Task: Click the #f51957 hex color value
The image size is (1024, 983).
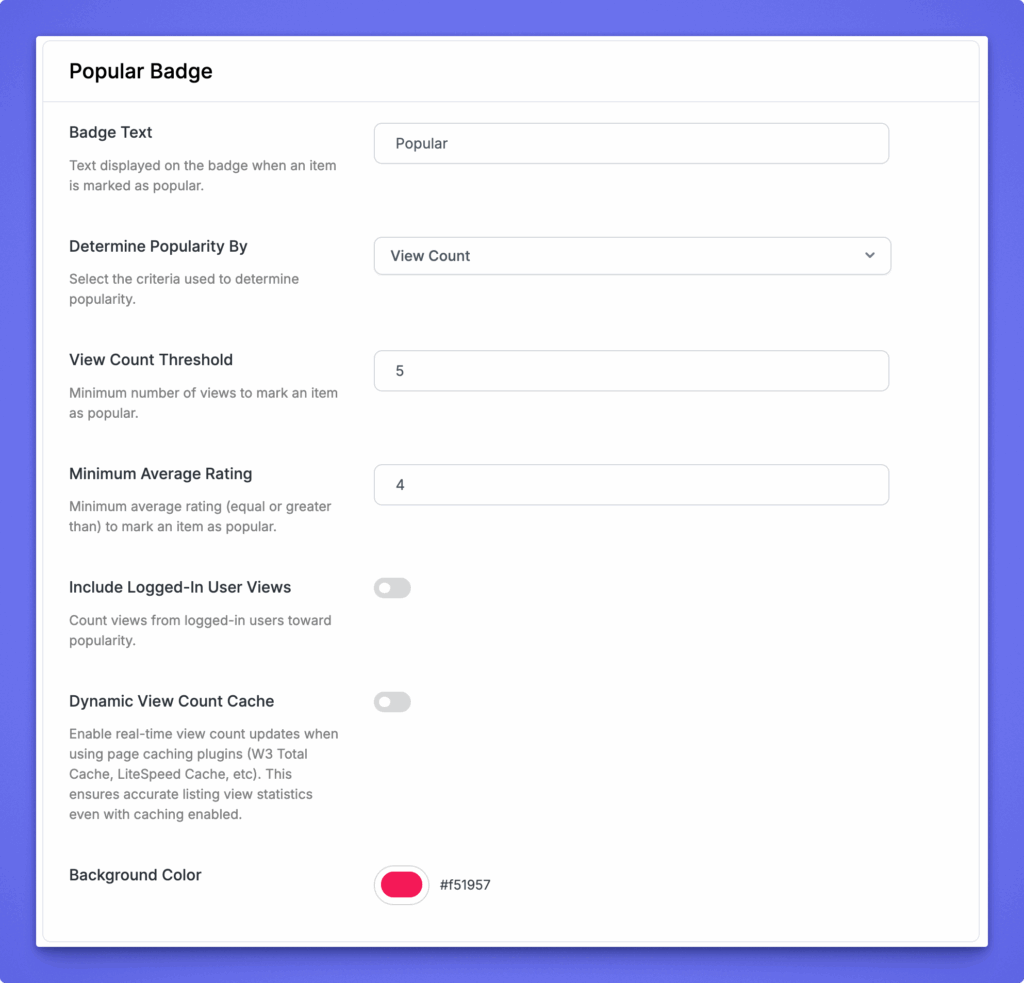Action: [x=465, y=885]
